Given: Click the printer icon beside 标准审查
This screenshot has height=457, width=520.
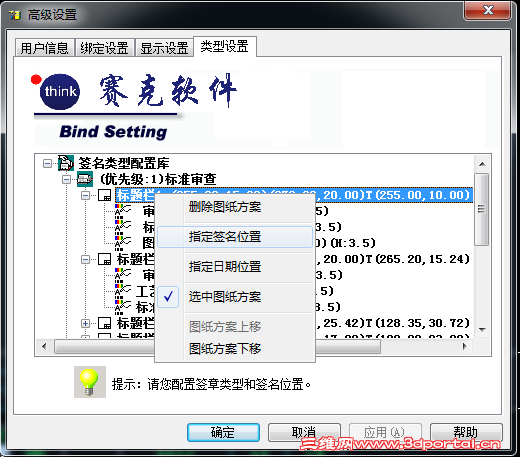Looking at the screenshot, I should (85, 179).
